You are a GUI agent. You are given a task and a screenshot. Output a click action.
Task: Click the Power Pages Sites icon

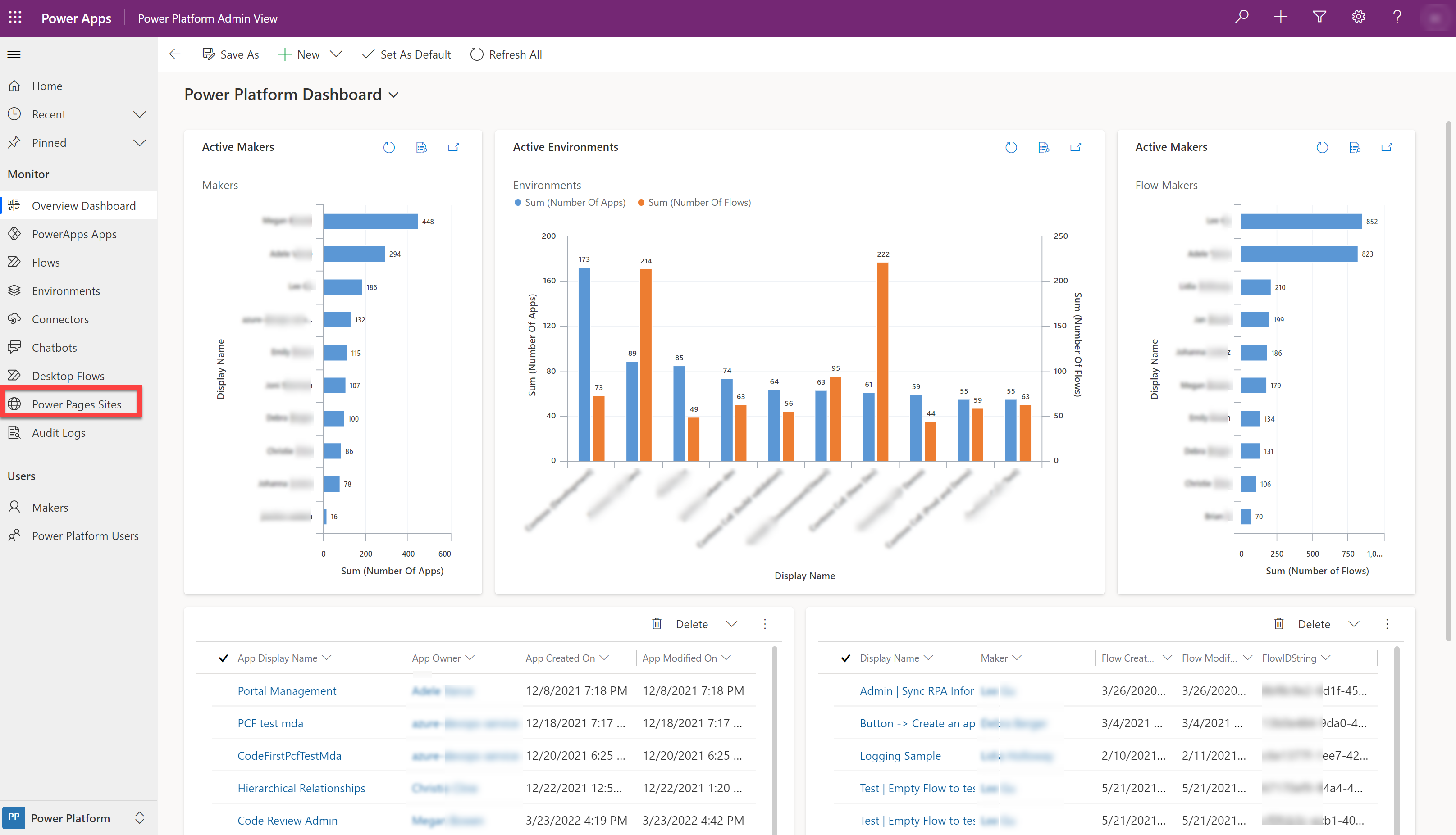[x=15, y=403]
